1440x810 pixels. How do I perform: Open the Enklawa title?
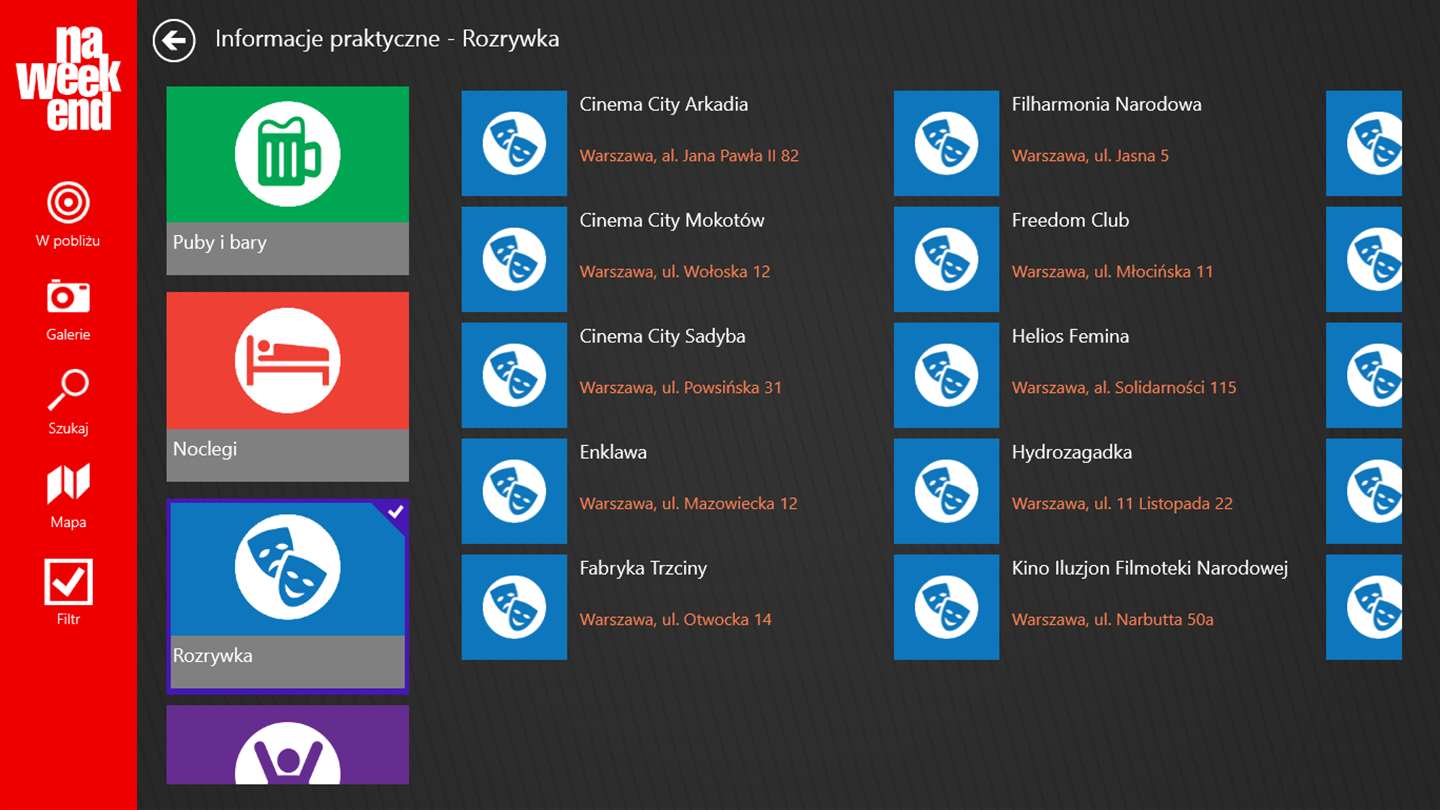[613, 452]
